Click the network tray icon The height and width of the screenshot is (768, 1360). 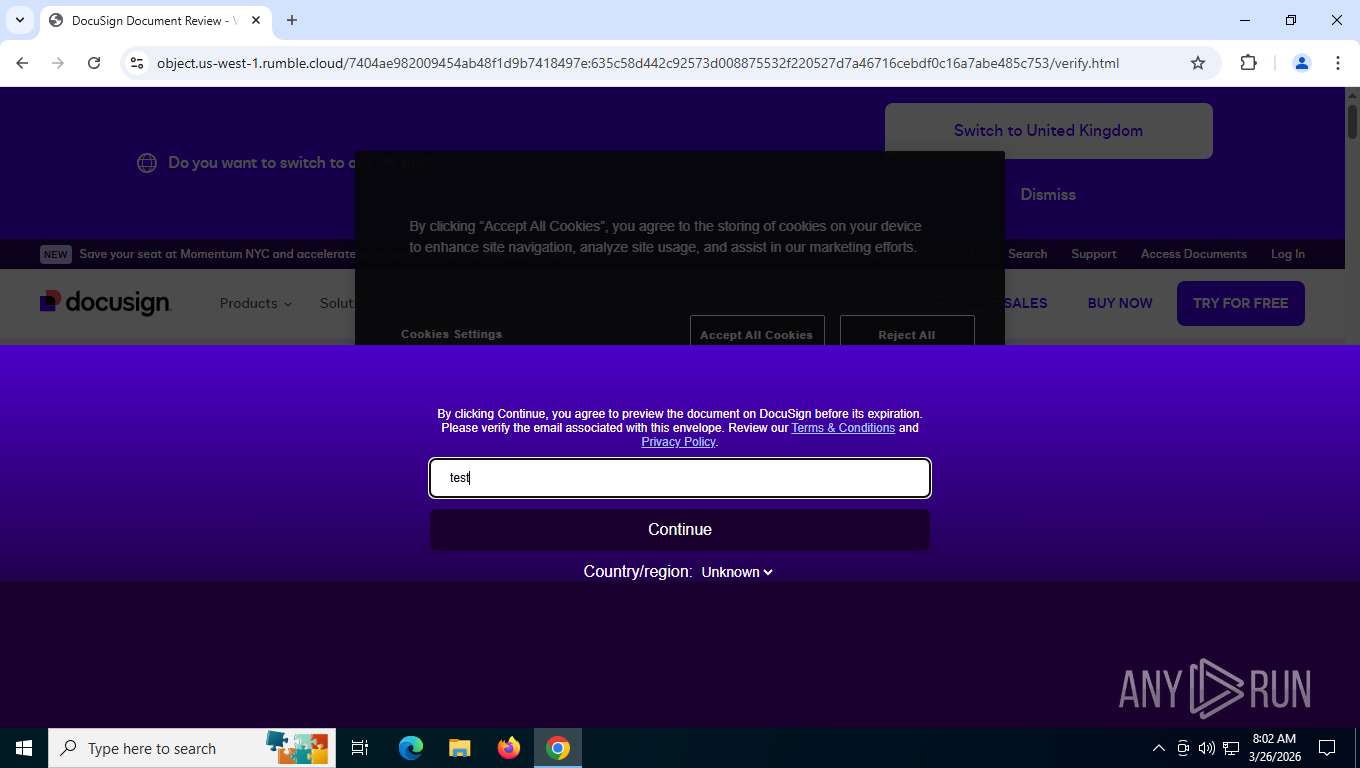pos(1231,748)
